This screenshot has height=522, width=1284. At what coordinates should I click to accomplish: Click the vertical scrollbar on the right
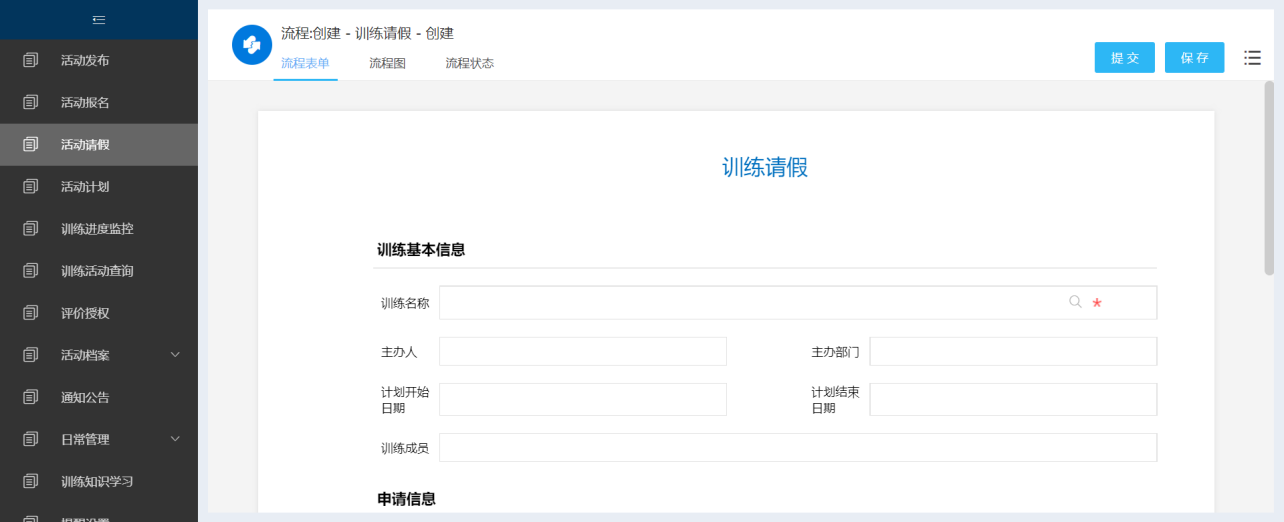[x=1269, y=178]
